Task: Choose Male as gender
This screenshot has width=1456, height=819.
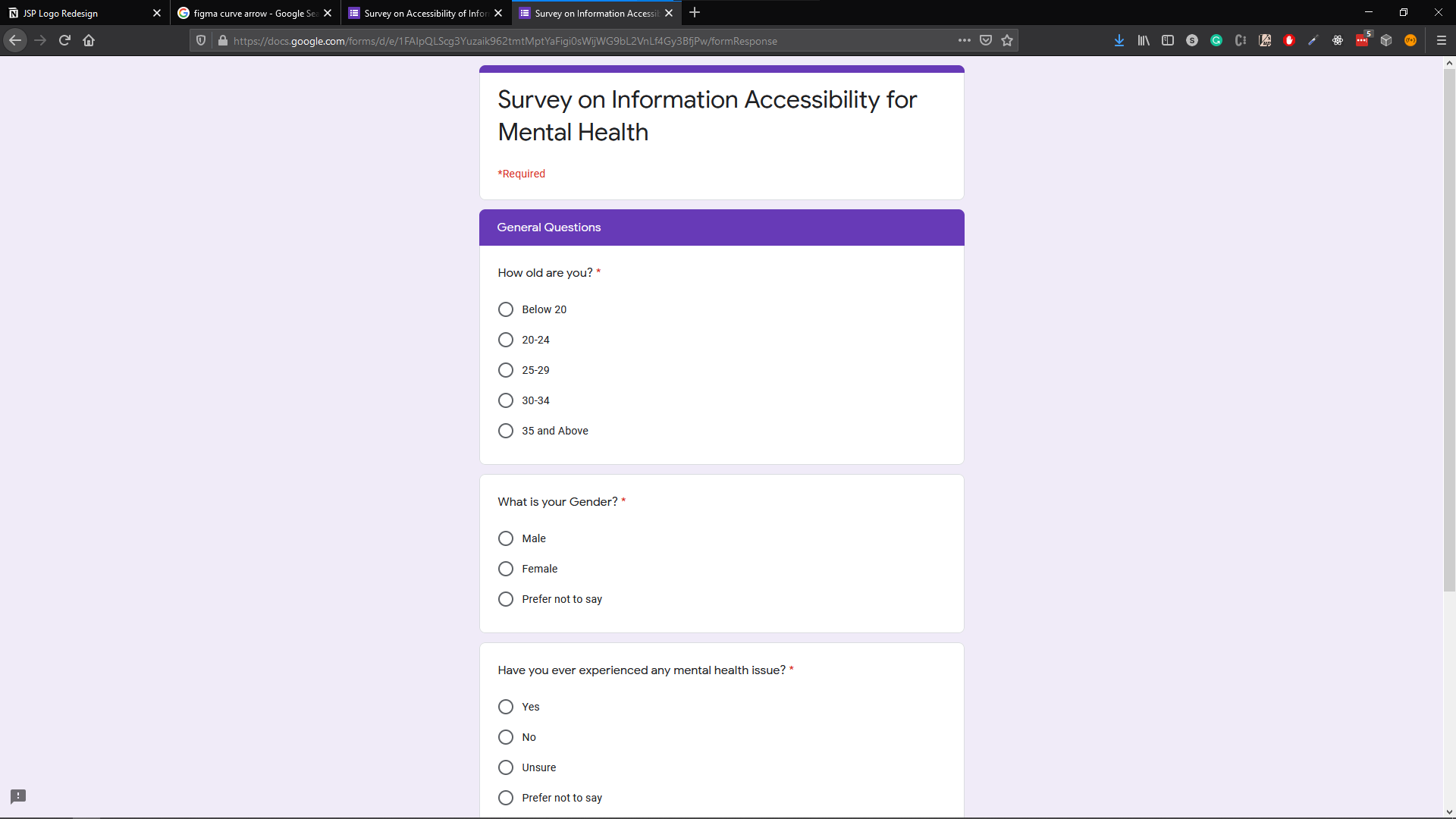Action: click(506, 538)
